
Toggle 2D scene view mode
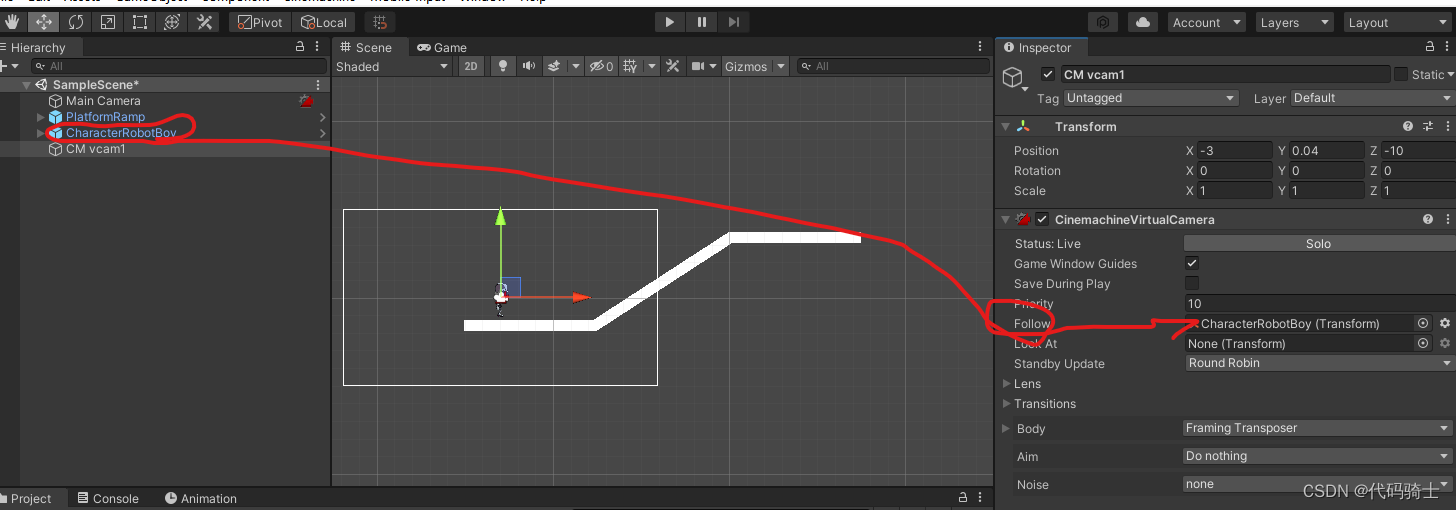tap(471, 66)
